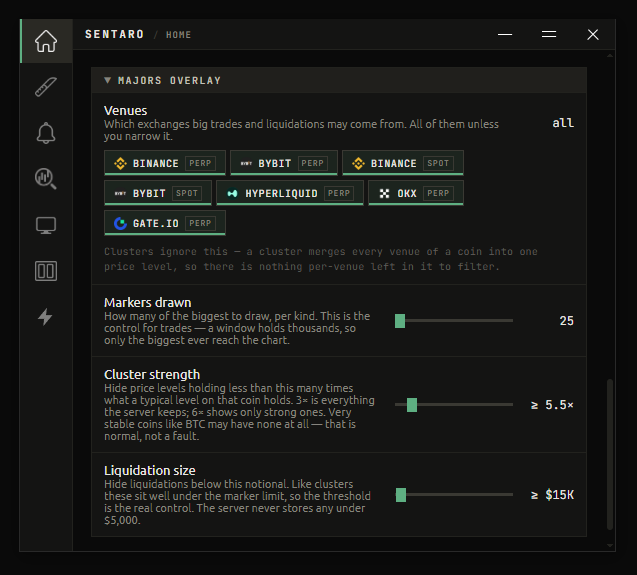Image resolution: width=637 pixels, height=575 pixels.
Task: Click the Markers drawn slider
Action: (x=454, y=321)
